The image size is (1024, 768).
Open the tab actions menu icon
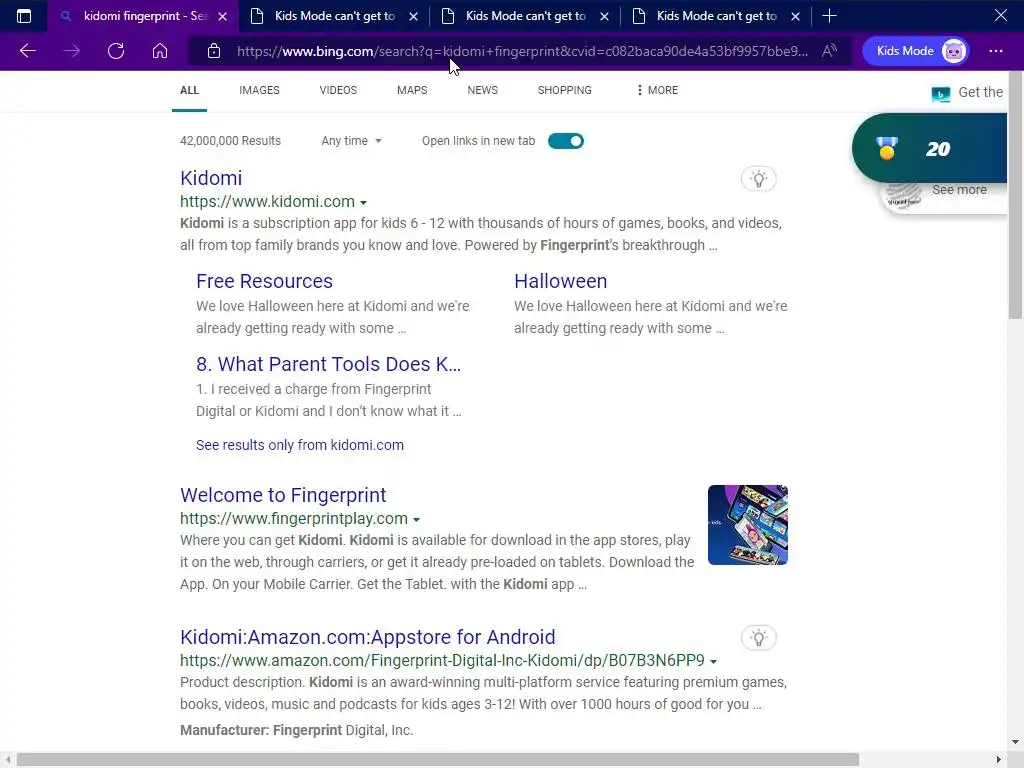pyautogui.click(x=24, y=16)
